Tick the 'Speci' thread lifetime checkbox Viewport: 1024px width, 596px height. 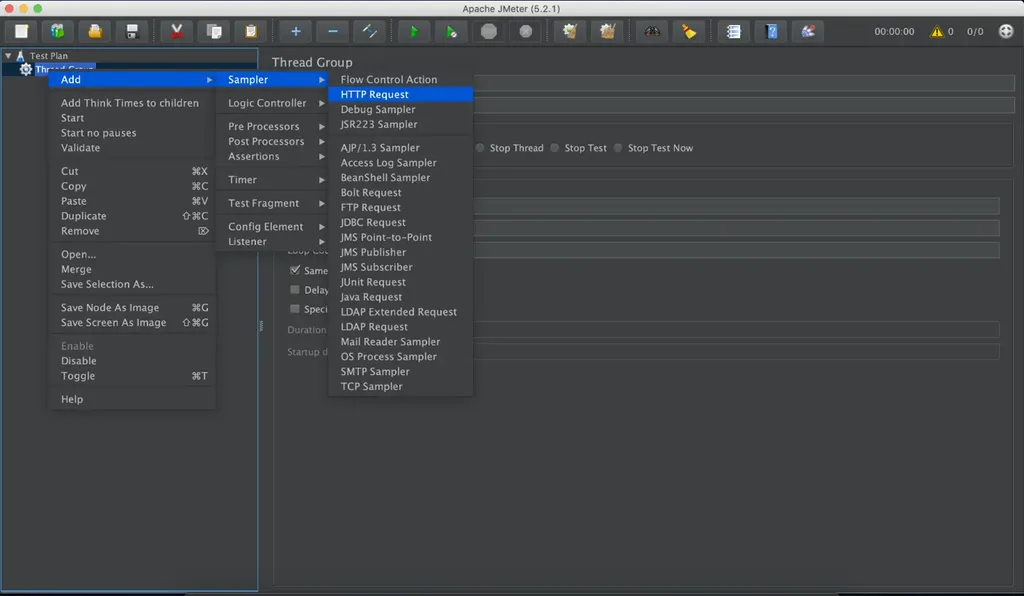295,309
